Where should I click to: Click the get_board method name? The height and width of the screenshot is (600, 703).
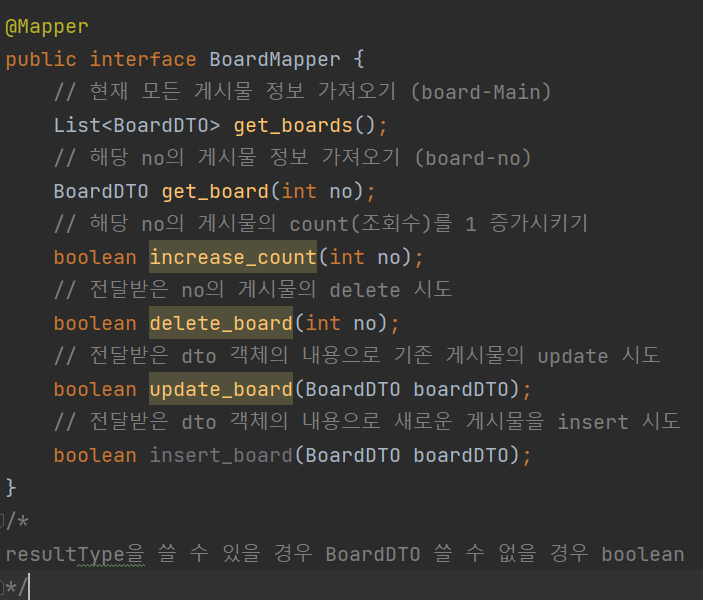[215, 191]
